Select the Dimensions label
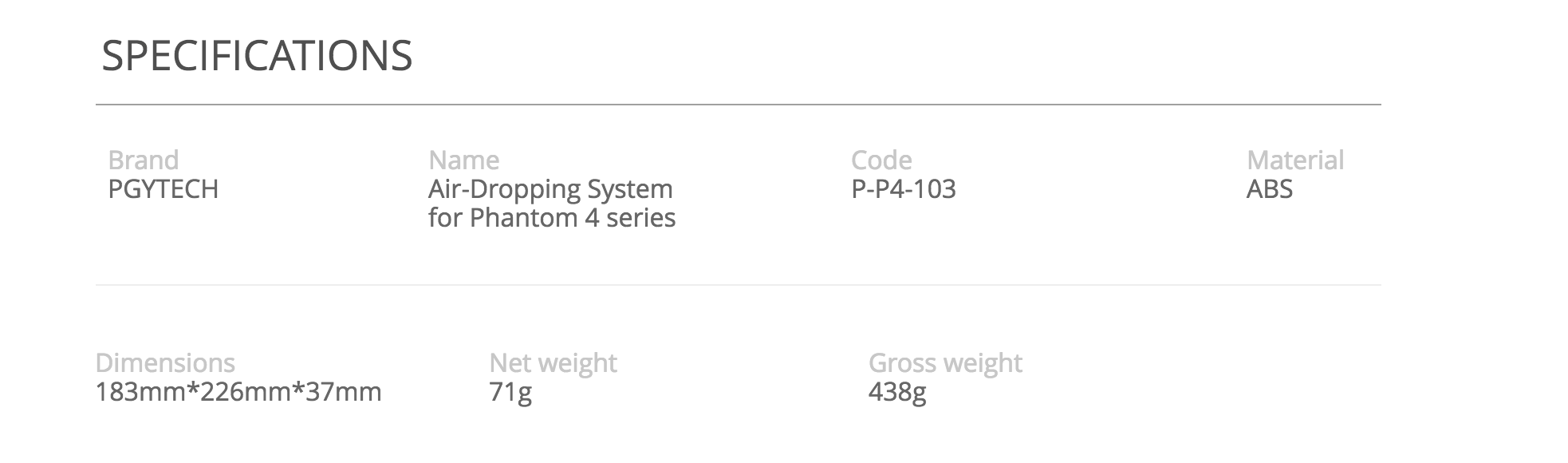The height and width of the screenshot is (463, 1568). (x=165, y=362)
